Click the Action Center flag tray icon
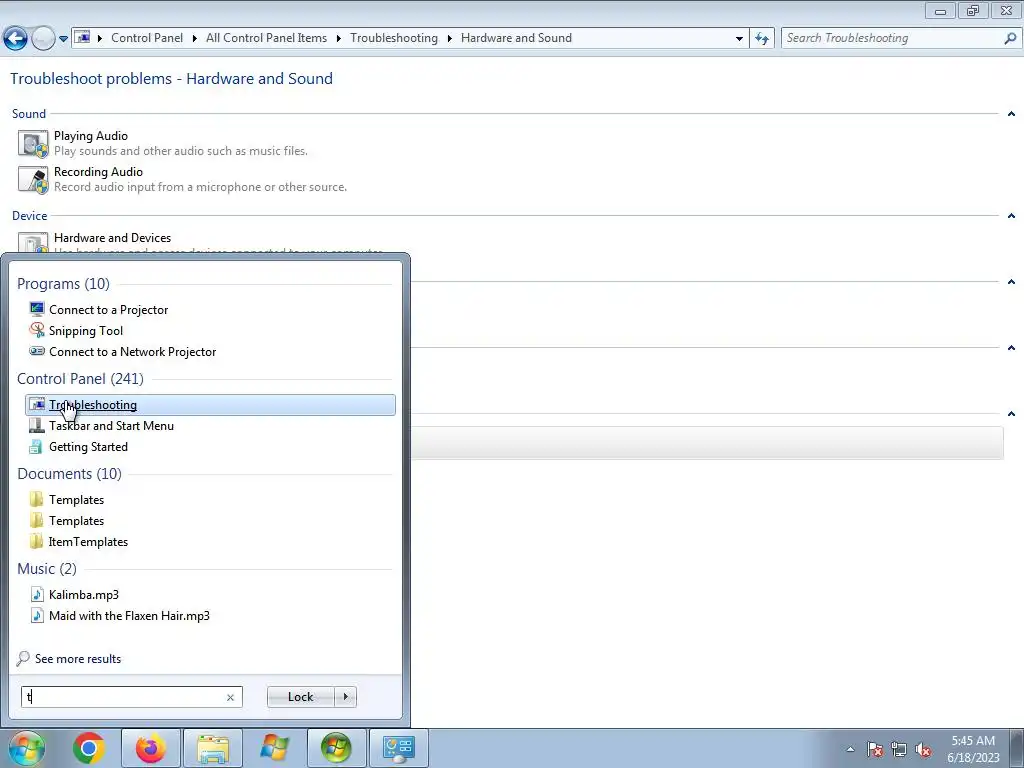This screenshot has height=768, width=1024. point(875,749)
